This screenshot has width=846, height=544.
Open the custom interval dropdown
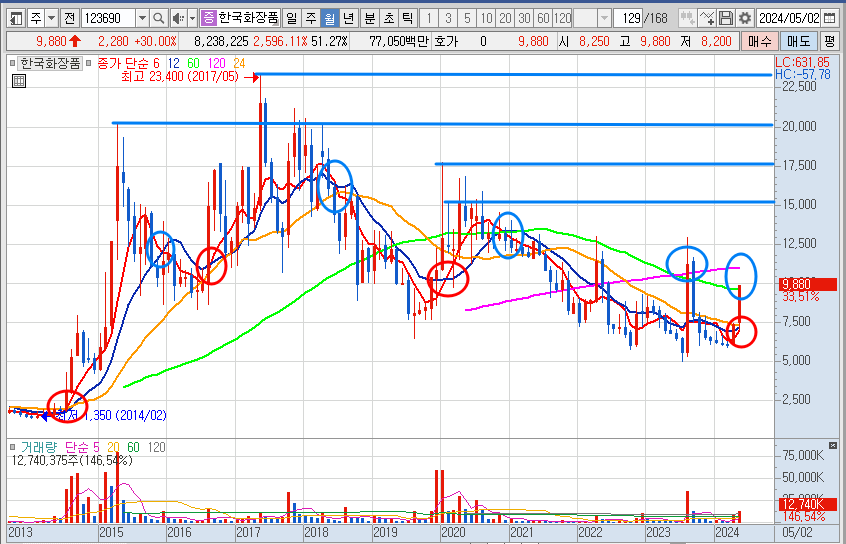pyautogui.click(x=604, y=18)
